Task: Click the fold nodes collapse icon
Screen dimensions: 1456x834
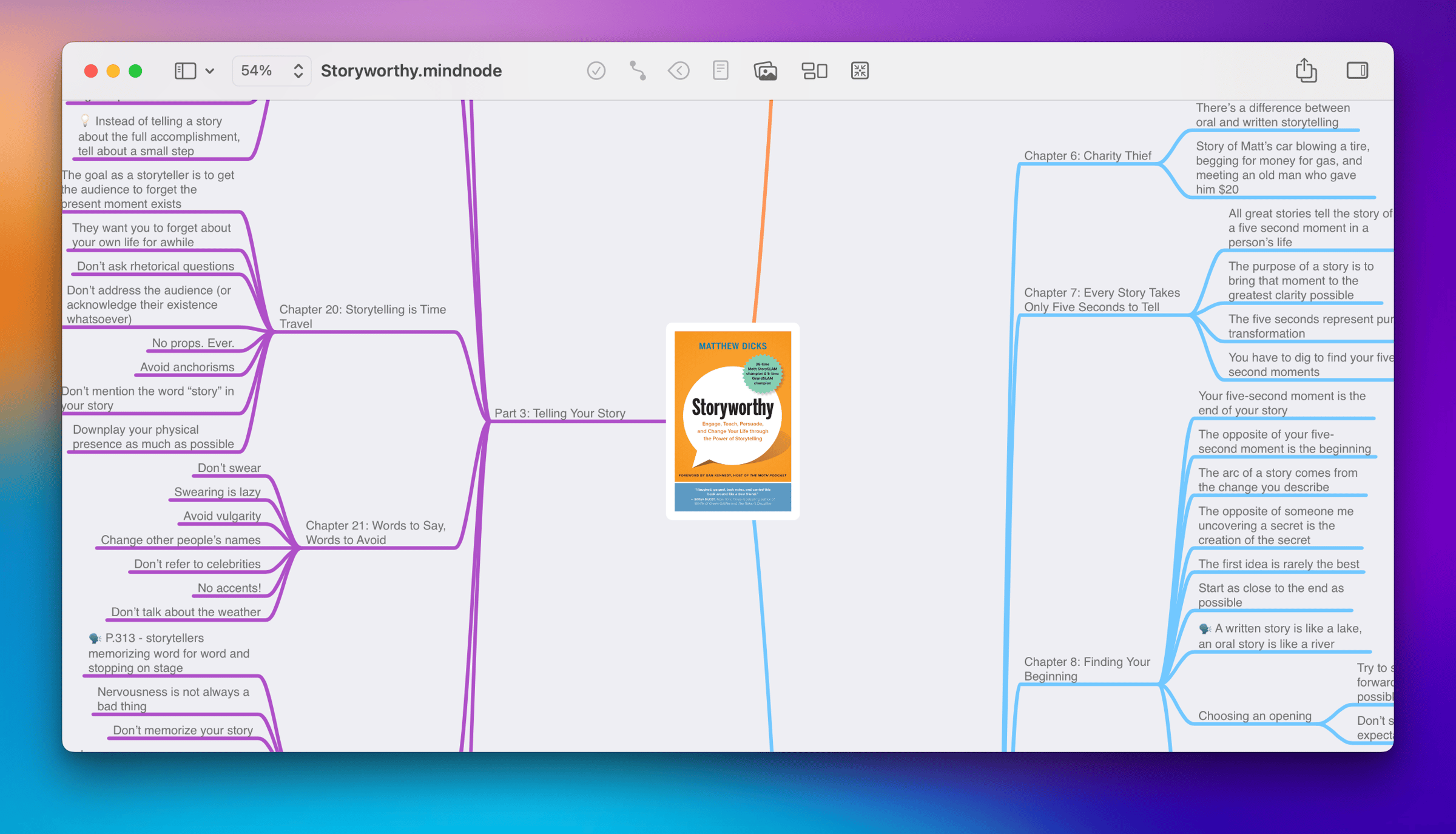Action: [x=860, y=71]
